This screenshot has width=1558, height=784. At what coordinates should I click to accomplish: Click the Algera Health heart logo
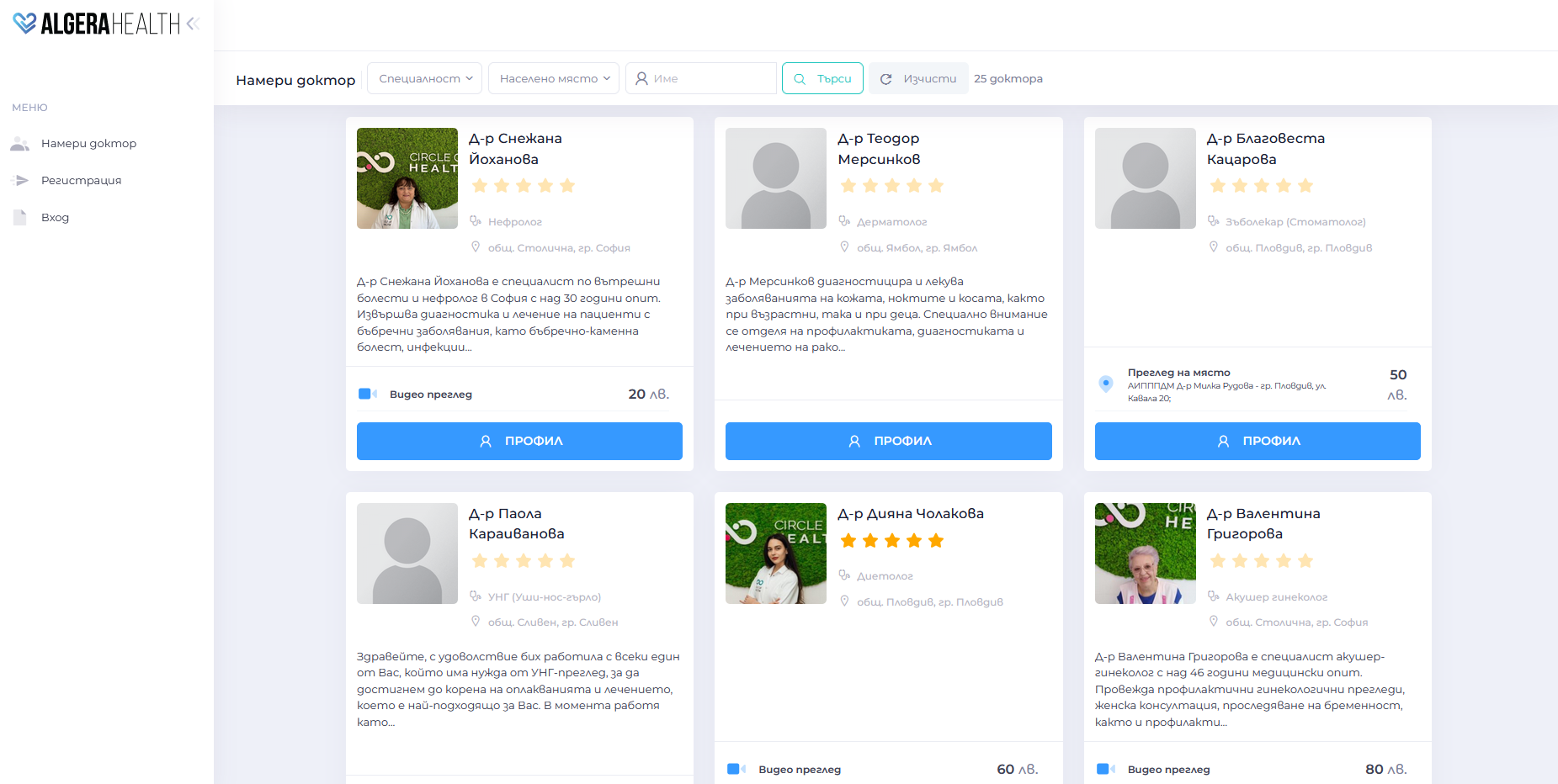click(25, 24)
